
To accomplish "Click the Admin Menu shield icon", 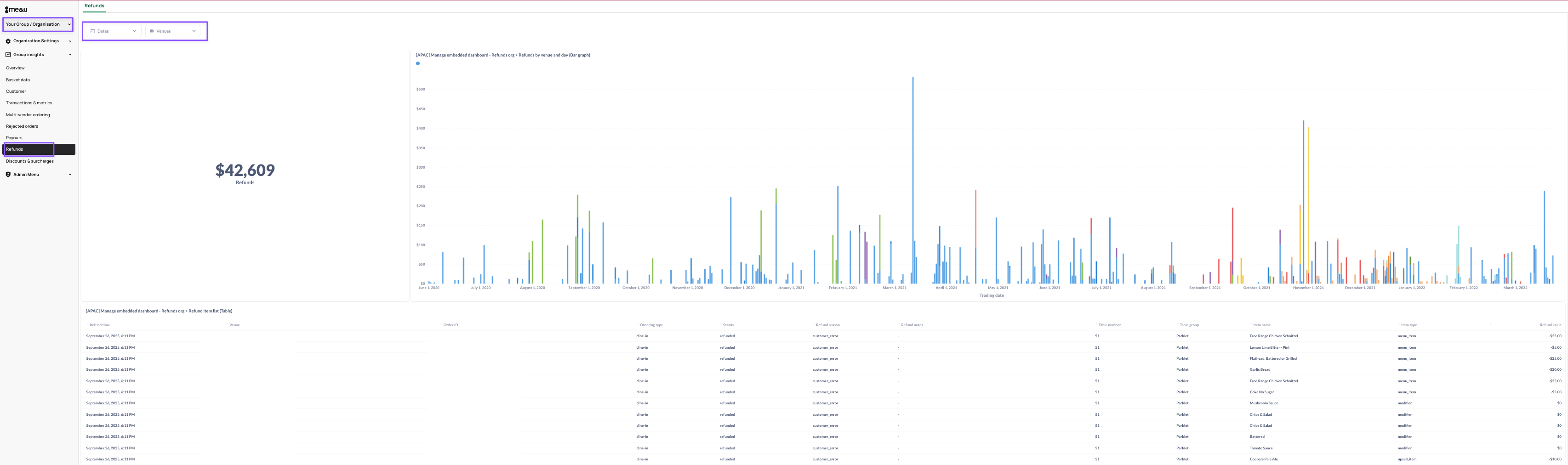I will pos(8,175).
